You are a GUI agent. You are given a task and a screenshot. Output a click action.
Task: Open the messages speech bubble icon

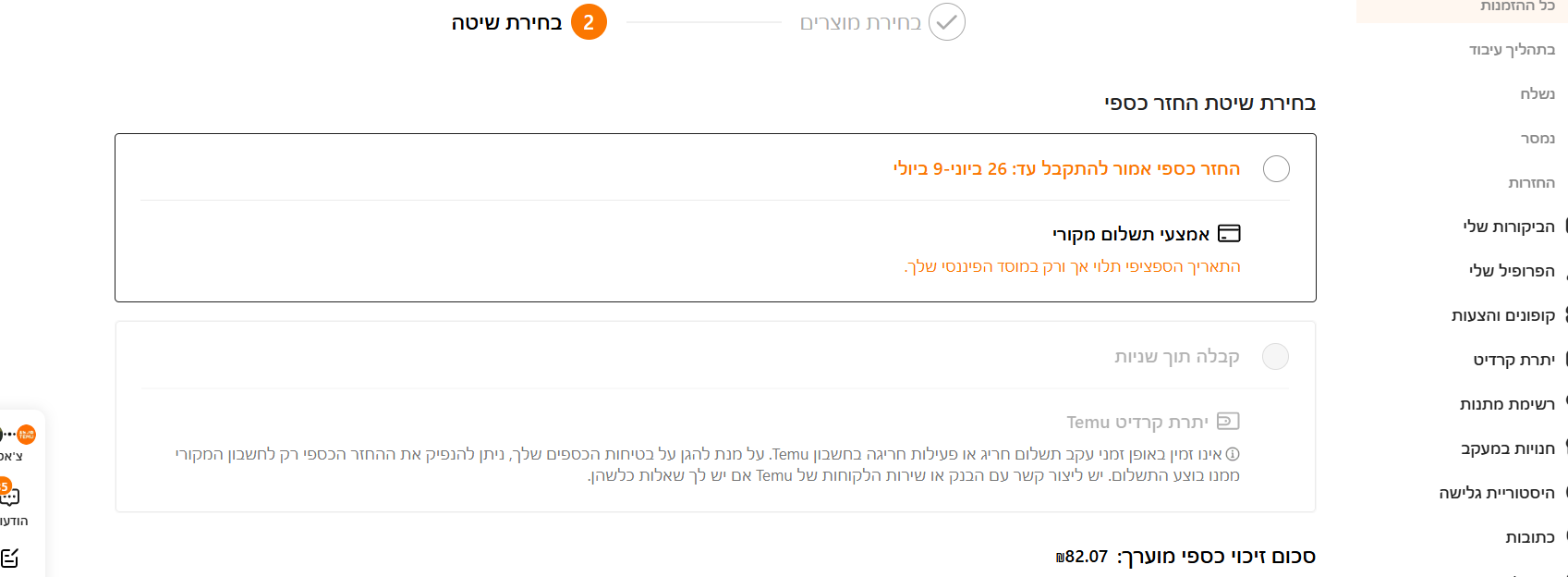[x=9, y=496]
